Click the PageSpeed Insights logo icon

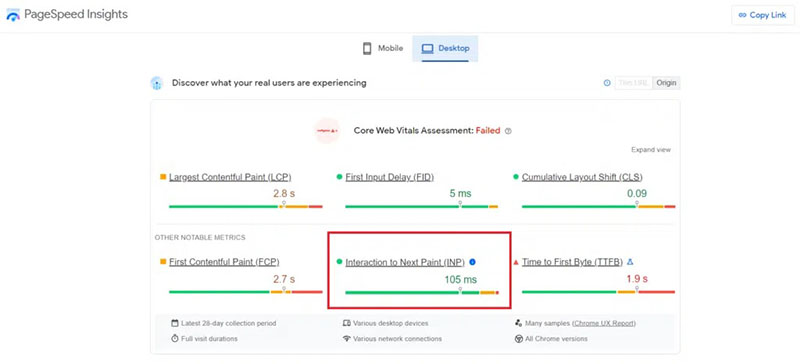tap(13, 15)
